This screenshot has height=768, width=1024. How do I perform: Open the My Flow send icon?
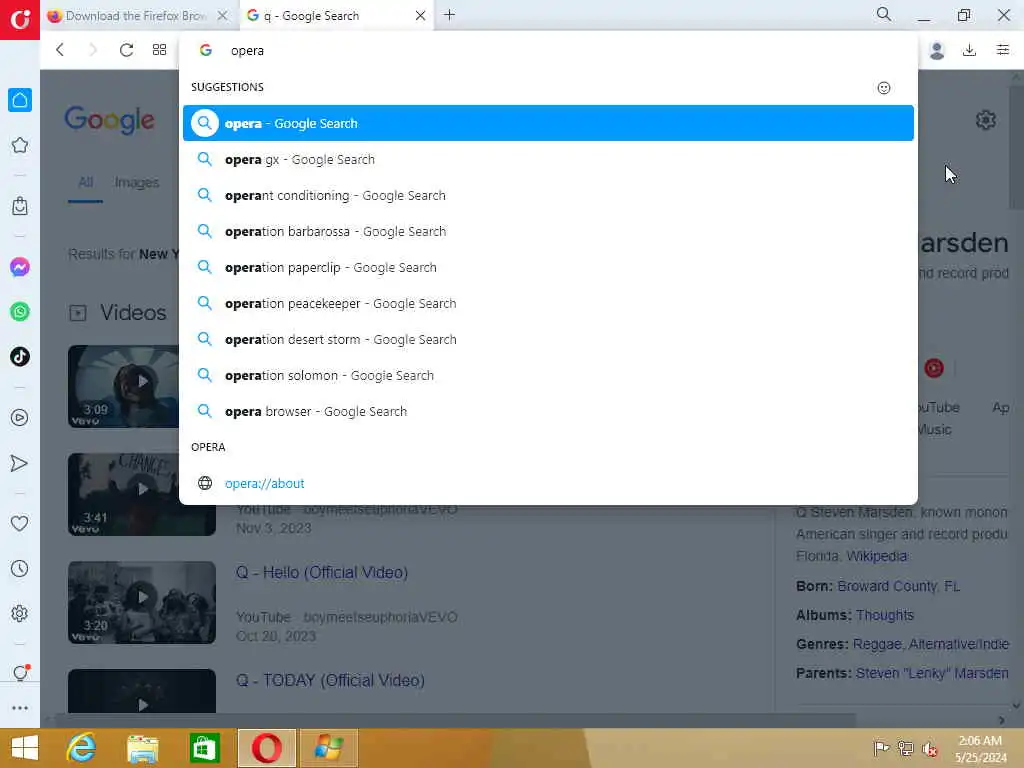tap(20, 463)
